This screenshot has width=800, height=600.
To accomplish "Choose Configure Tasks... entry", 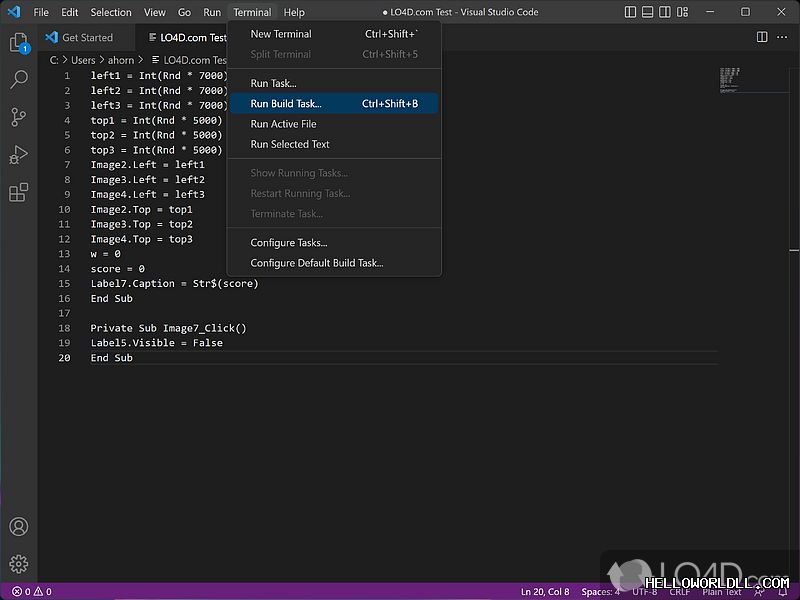I will [334, 243].
